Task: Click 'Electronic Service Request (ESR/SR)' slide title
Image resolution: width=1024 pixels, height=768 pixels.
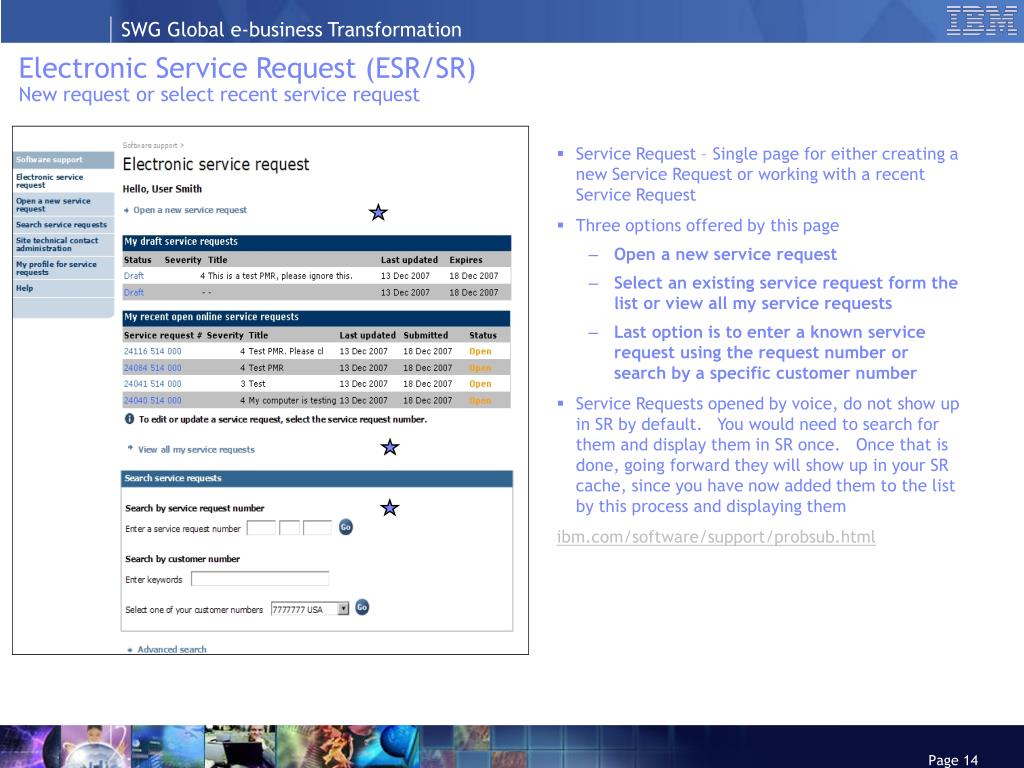Action: [247, 68]
